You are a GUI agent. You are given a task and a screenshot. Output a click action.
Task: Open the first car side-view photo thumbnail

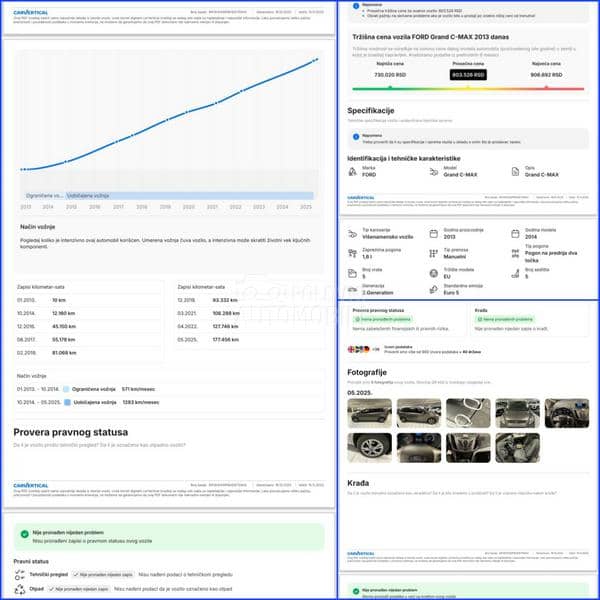(369, 411)
